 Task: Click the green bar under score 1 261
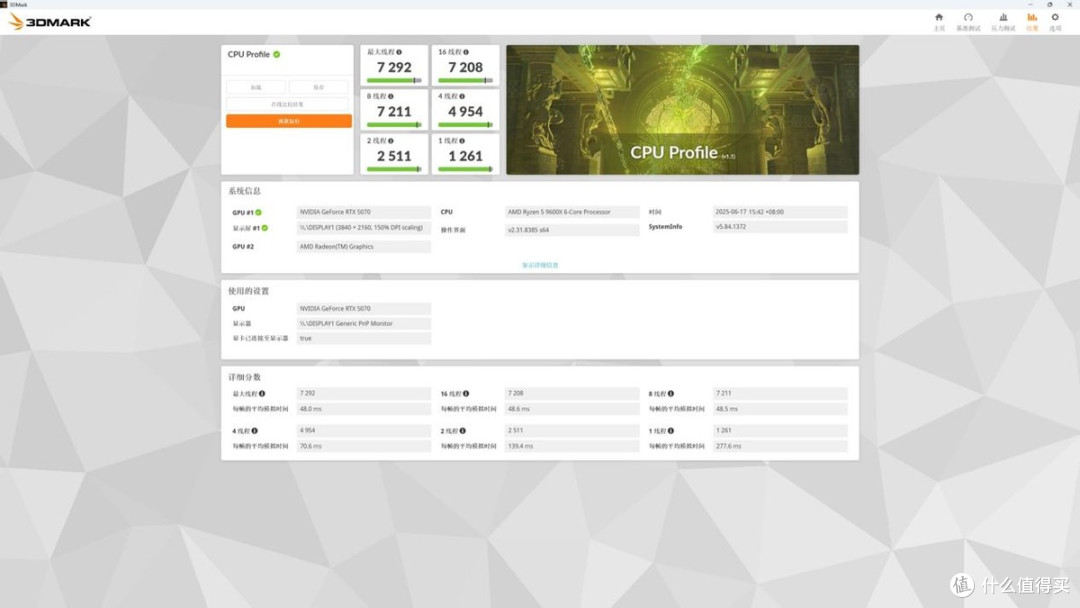click(x=466, y=169)
